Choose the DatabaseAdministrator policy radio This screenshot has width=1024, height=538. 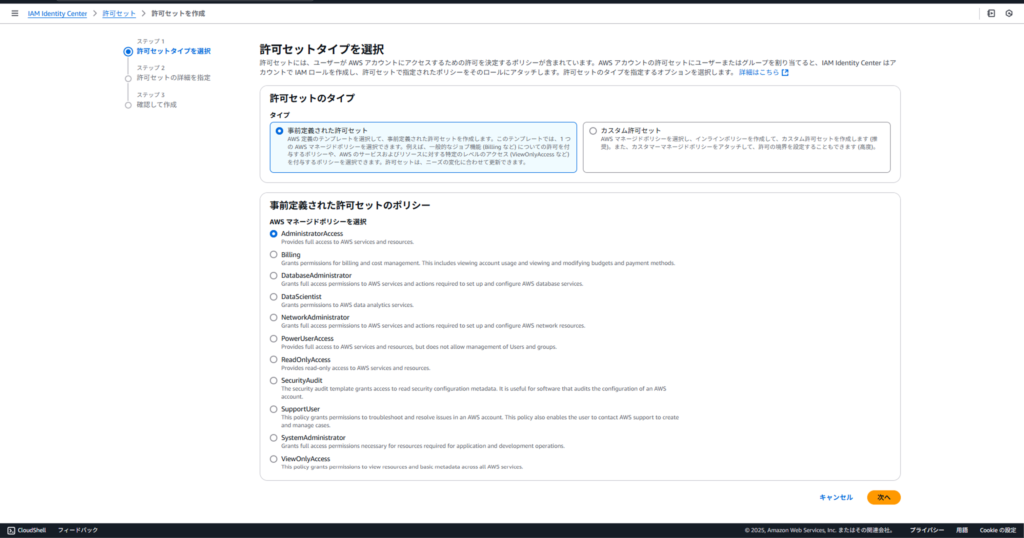[x=274, y=276]
